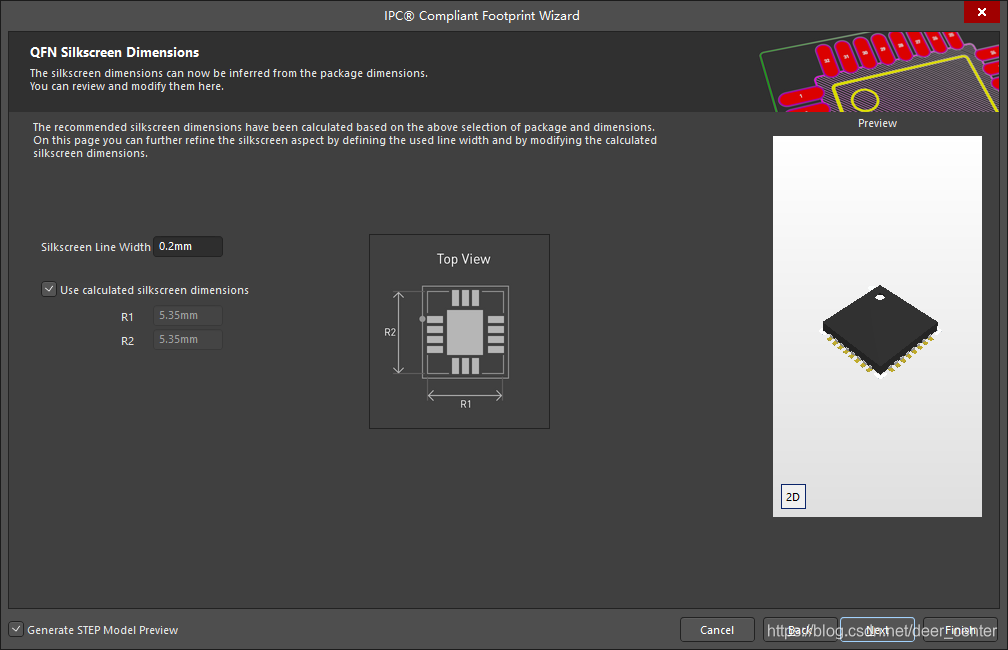Click the Top View diagram title
The width and height of the screenshot is (1008, 650).
click(463, 259)
